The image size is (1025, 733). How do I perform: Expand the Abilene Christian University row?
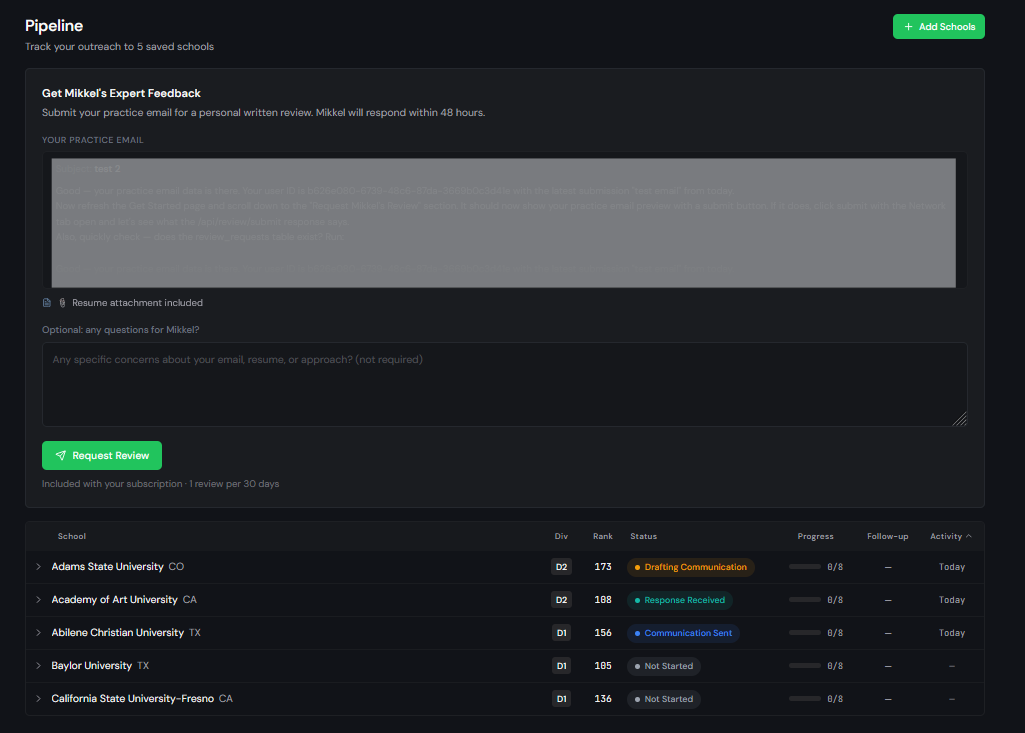(38, 633)
